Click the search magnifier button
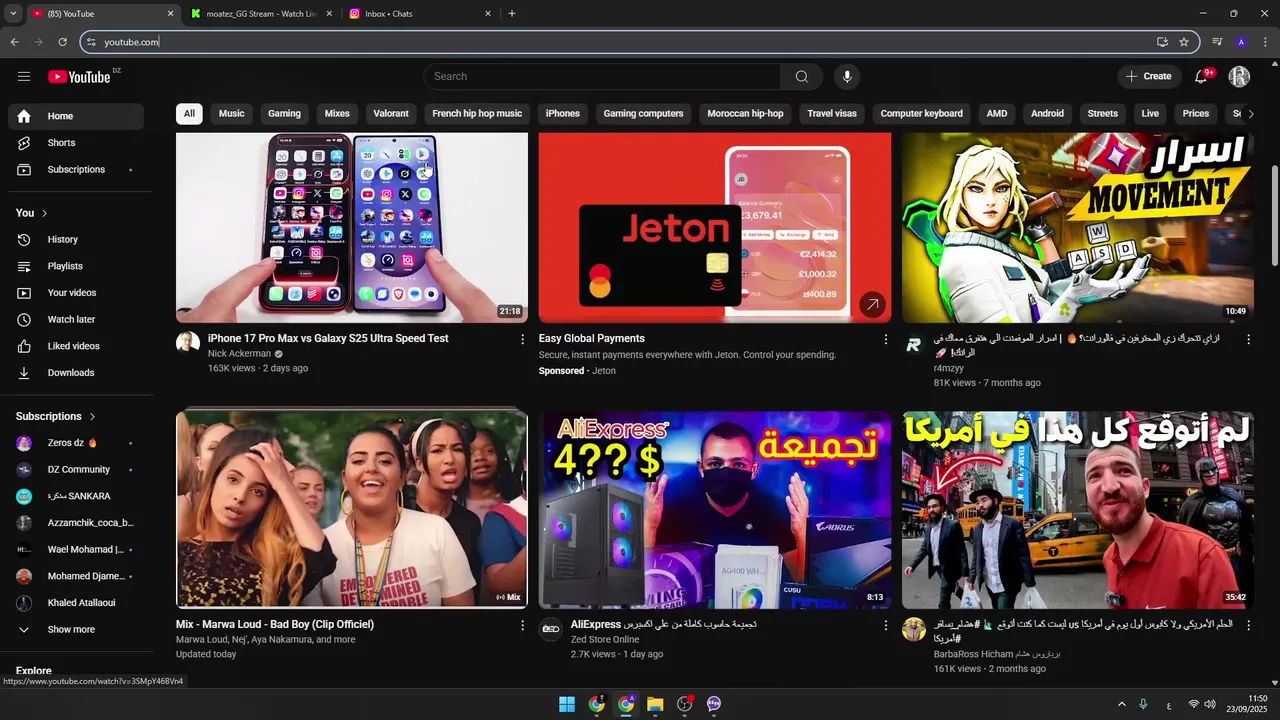The height and width of the screenshot is (720, 1280). point(802,76)
